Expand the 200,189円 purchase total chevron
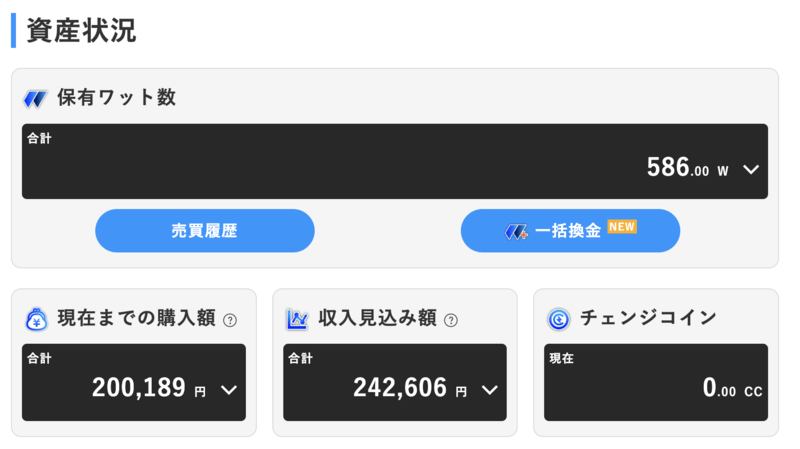This screenshot has height=449, width=800. tap(229, 390)
